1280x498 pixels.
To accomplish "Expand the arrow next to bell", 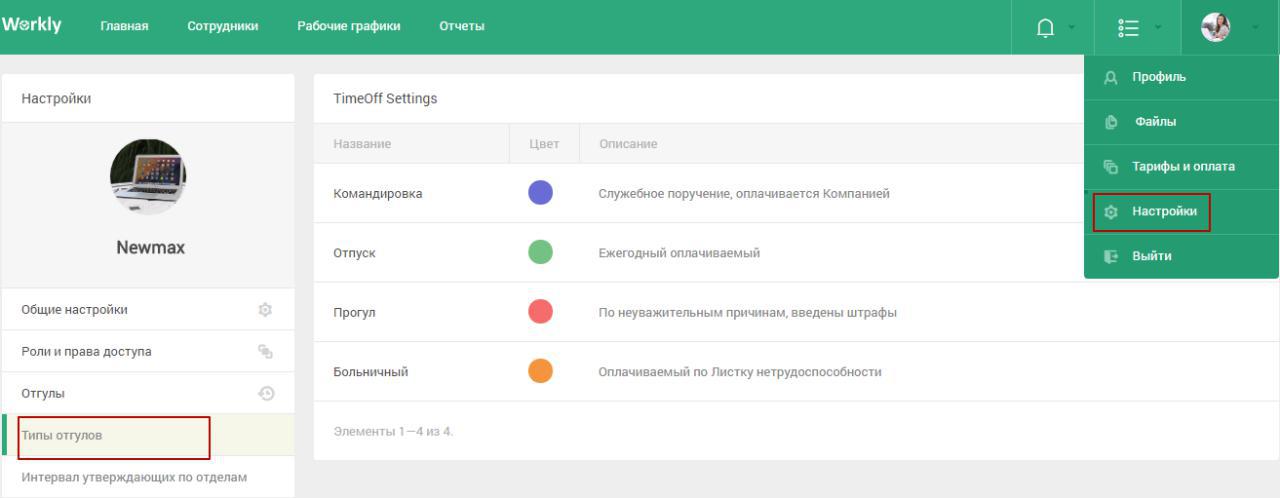I will click(x=1073, y=27).
